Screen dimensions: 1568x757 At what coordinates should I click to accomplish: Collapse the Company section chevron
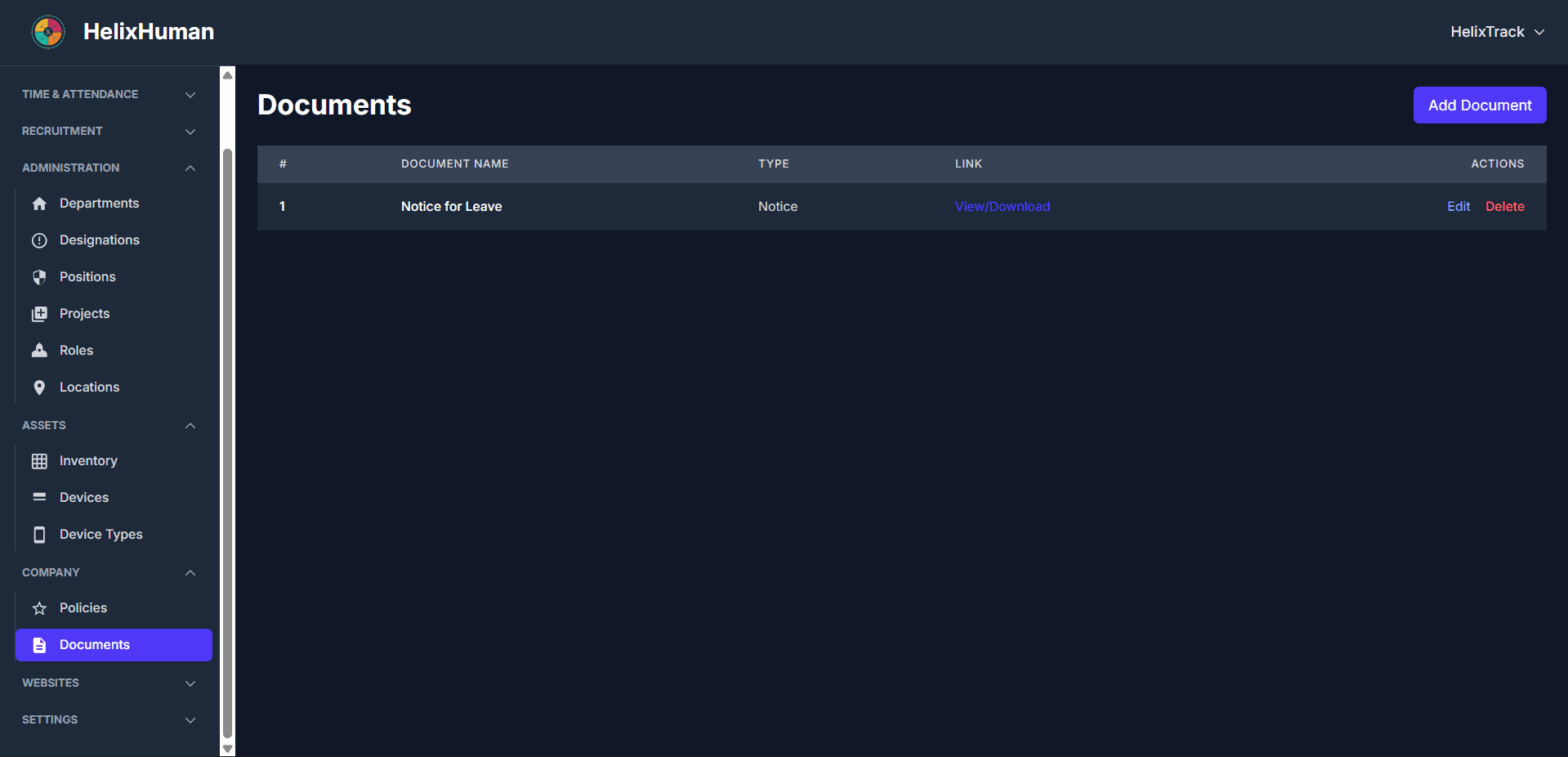(x=190, y=573)
